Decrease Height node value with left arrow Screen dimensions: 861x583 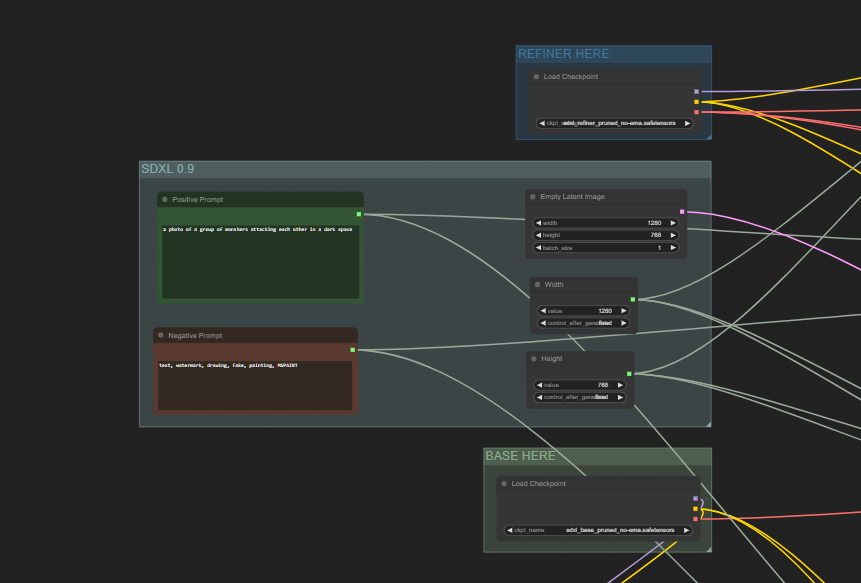pos(541,385)
